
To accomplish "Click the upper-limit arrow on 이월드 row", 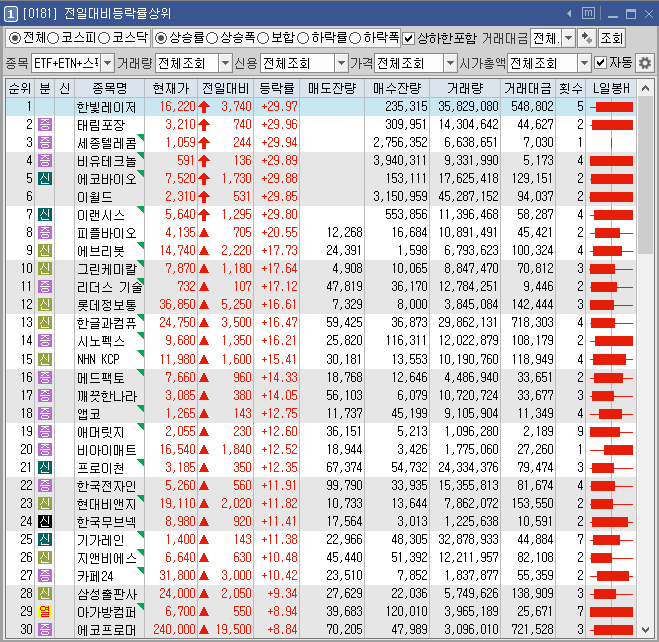I will pos(204,197).
